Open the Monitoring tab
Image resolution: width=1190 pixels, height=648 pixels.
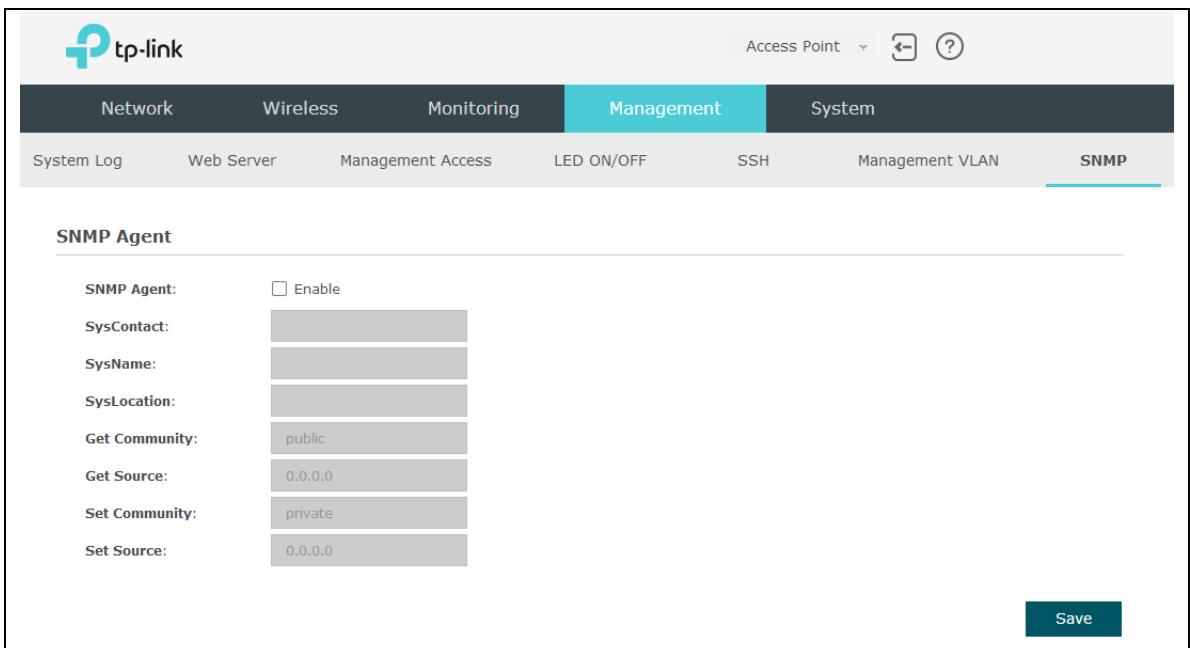474,109
